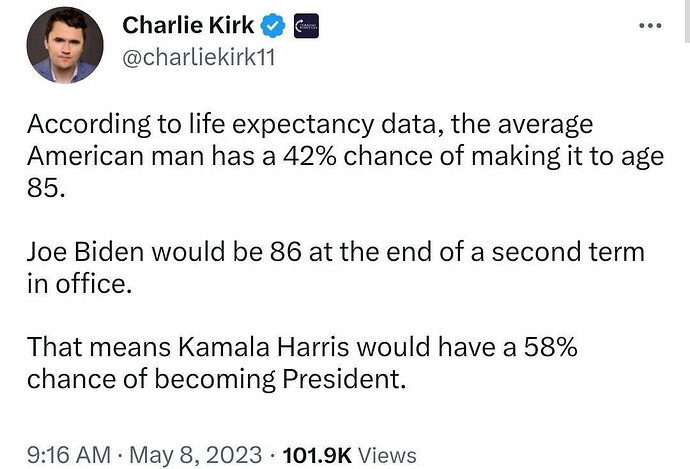Visit the @charliekirk11 handle

198,57
